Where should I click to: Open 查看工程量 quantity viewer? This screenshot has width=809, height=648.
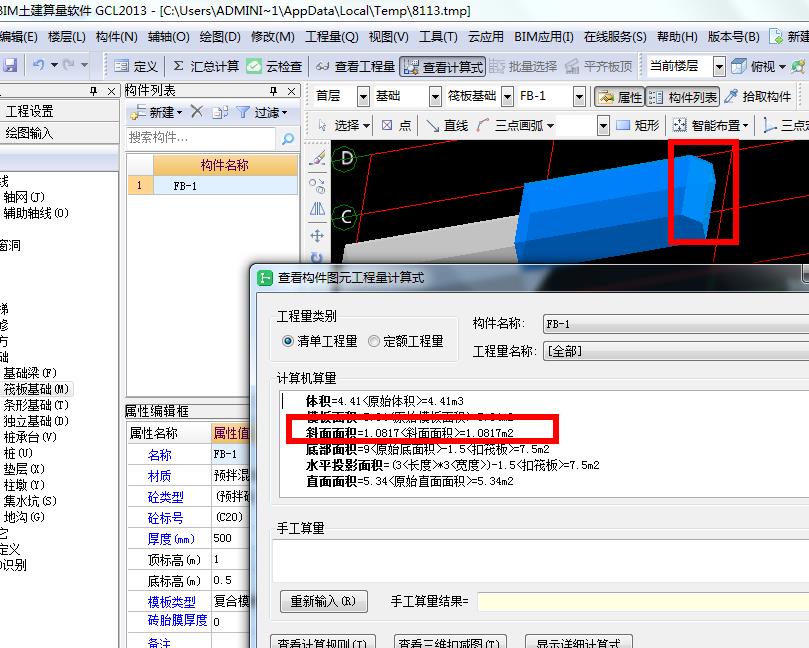click(355, 66)
